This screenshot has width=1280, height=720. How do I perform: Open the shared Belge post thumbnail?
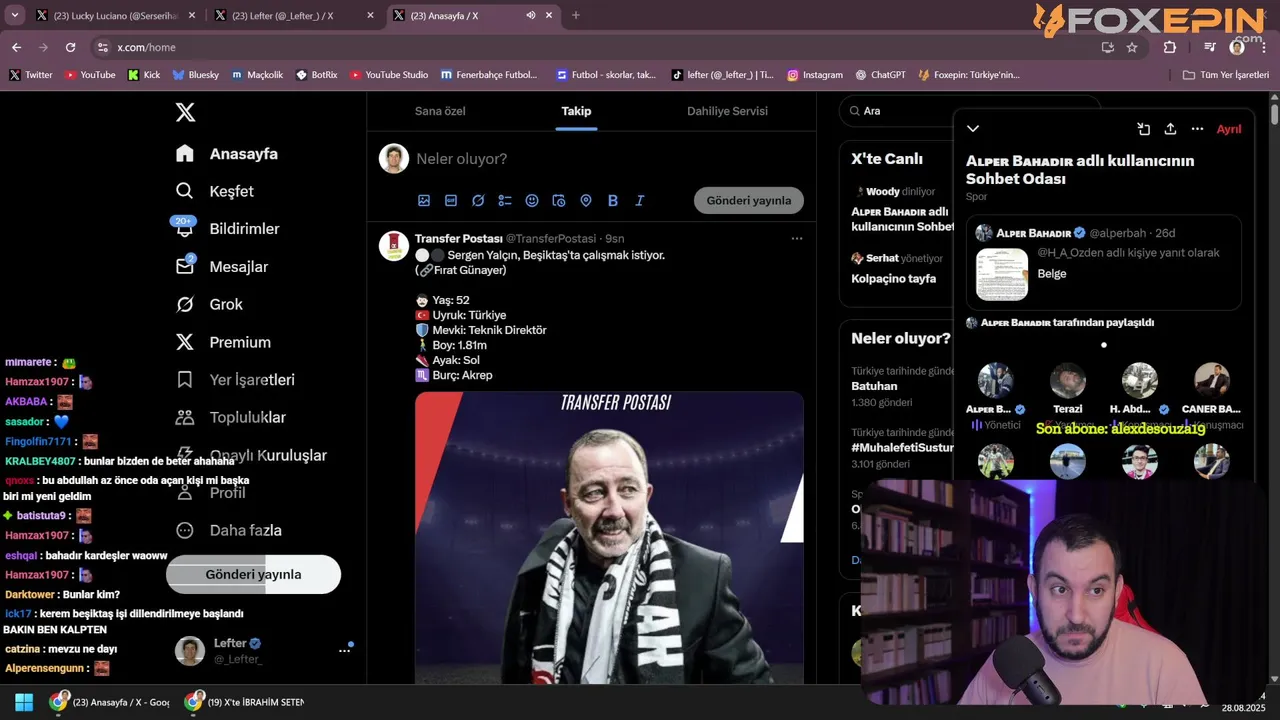pyautogui.click(x=1002, y=274)
